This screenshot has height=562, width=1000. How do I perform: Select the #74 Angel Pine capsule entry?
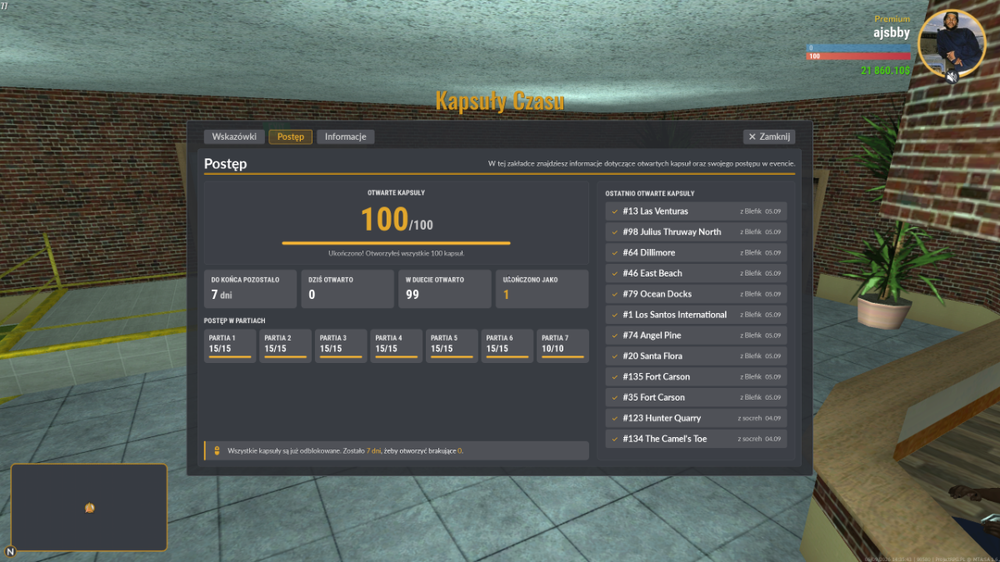(696, 336)
